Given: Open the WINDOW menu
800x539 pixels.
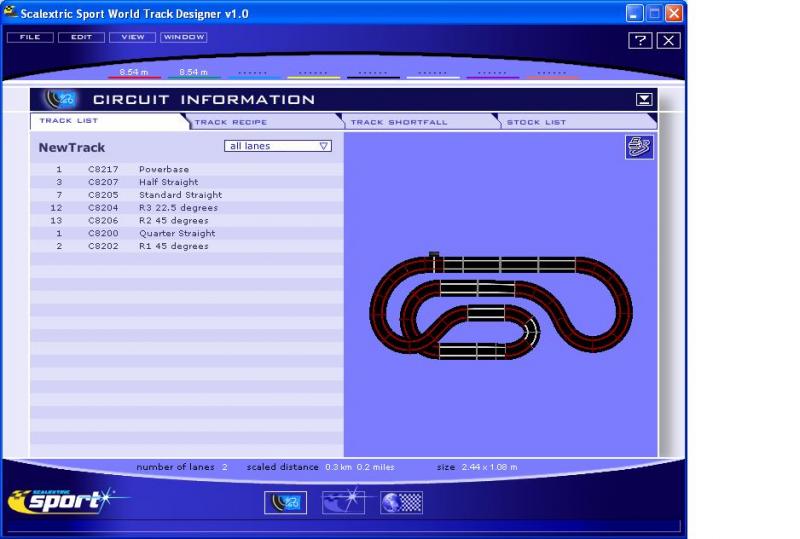Looking at the screenshot, I should [183, 37].
